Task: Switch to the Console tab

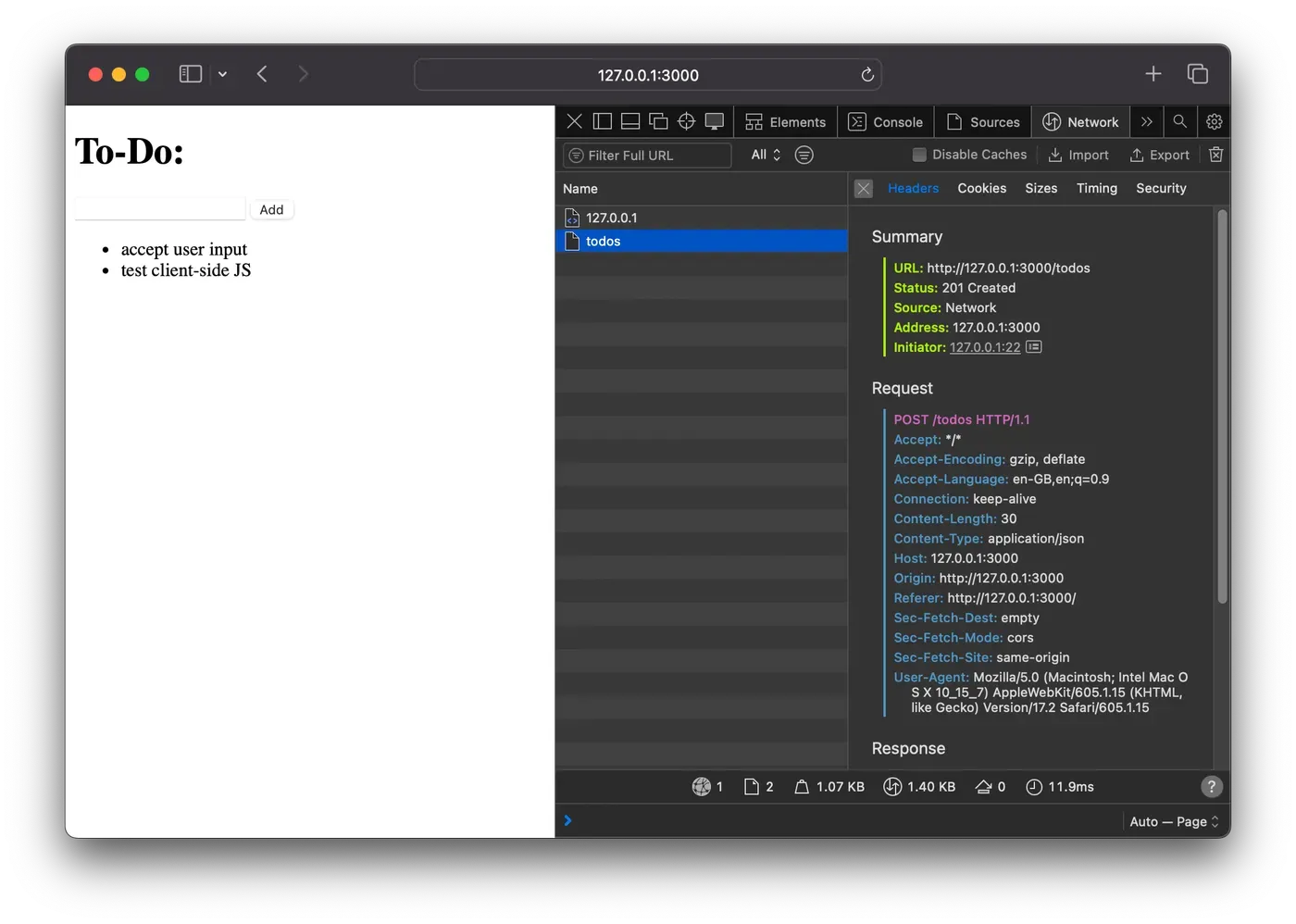Action: coord(886,122)
